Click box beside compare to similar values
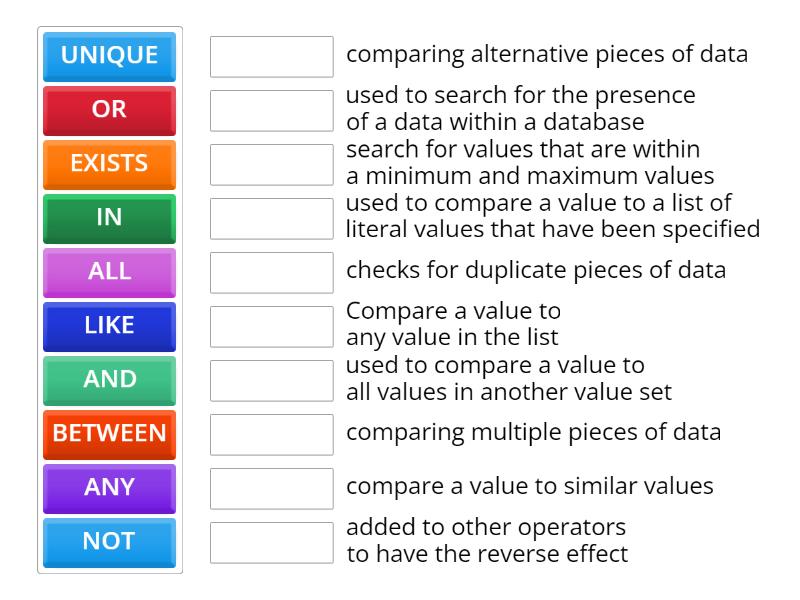This screenshot has height=600, width=800. click(x=272, y=489)
